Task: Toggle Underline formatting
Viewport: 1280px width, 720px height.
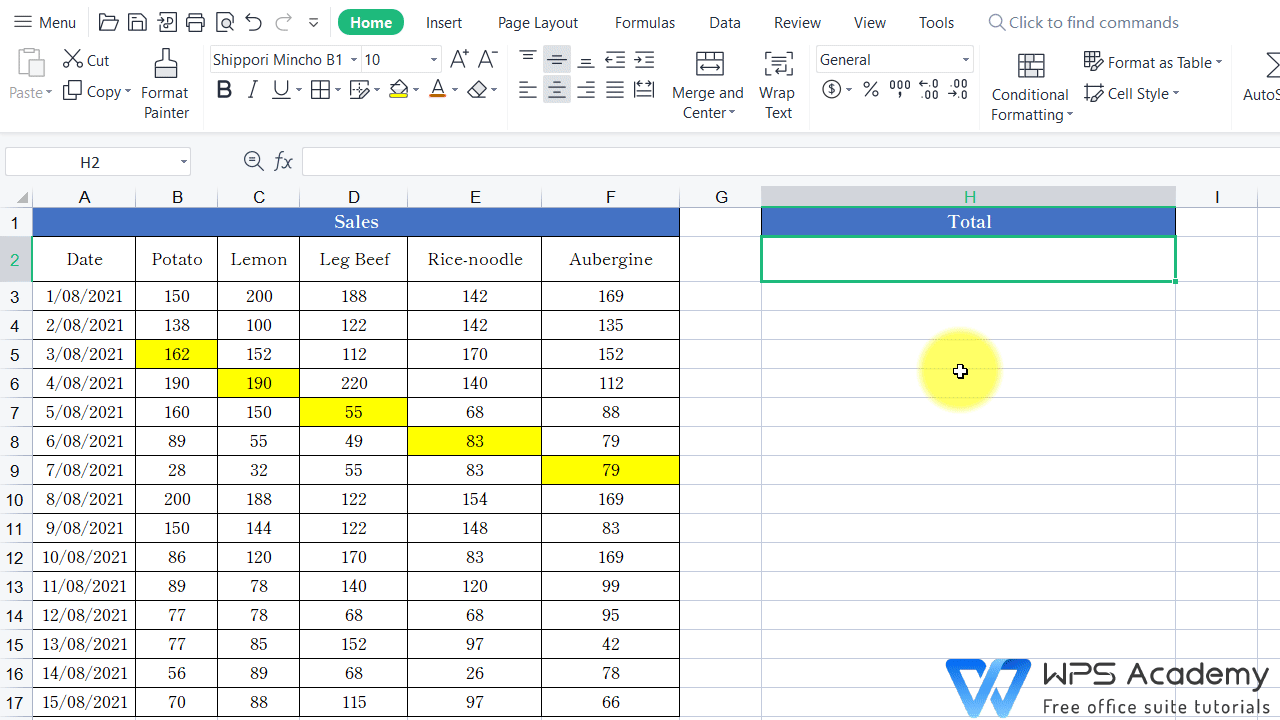Action: [281, 91]
